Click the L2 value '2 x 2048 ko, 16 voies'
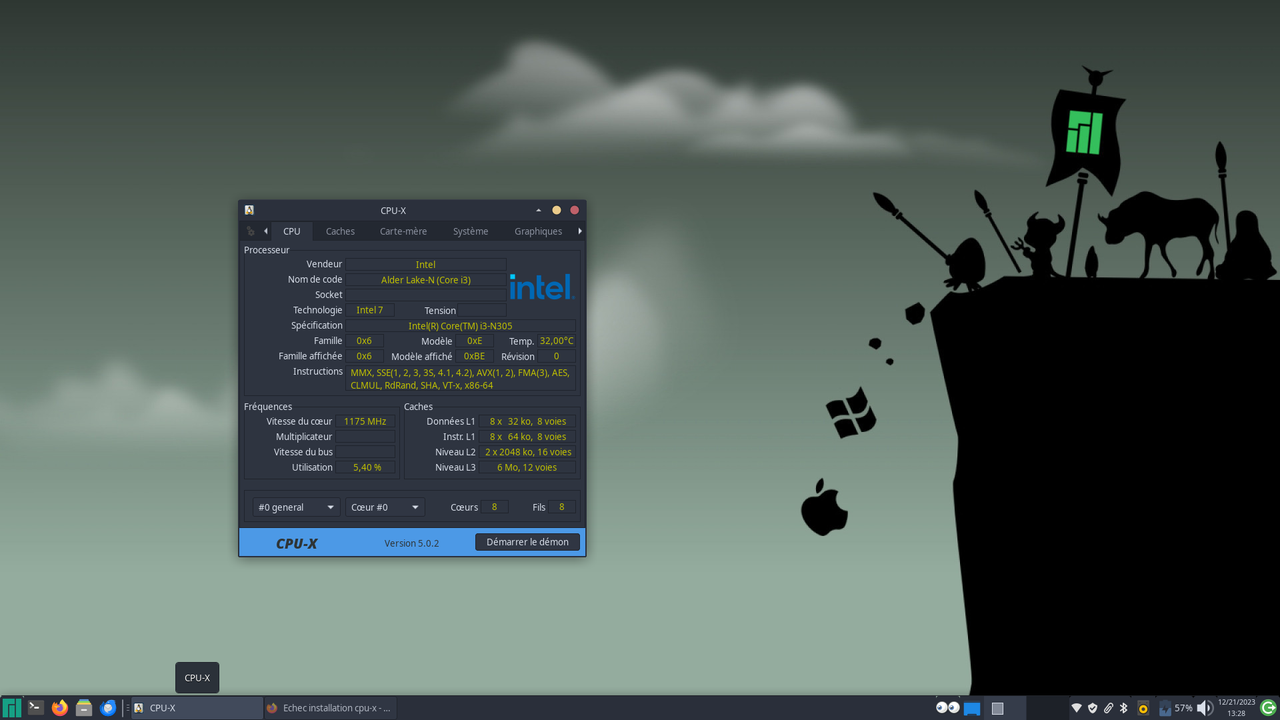 (527, 452)
